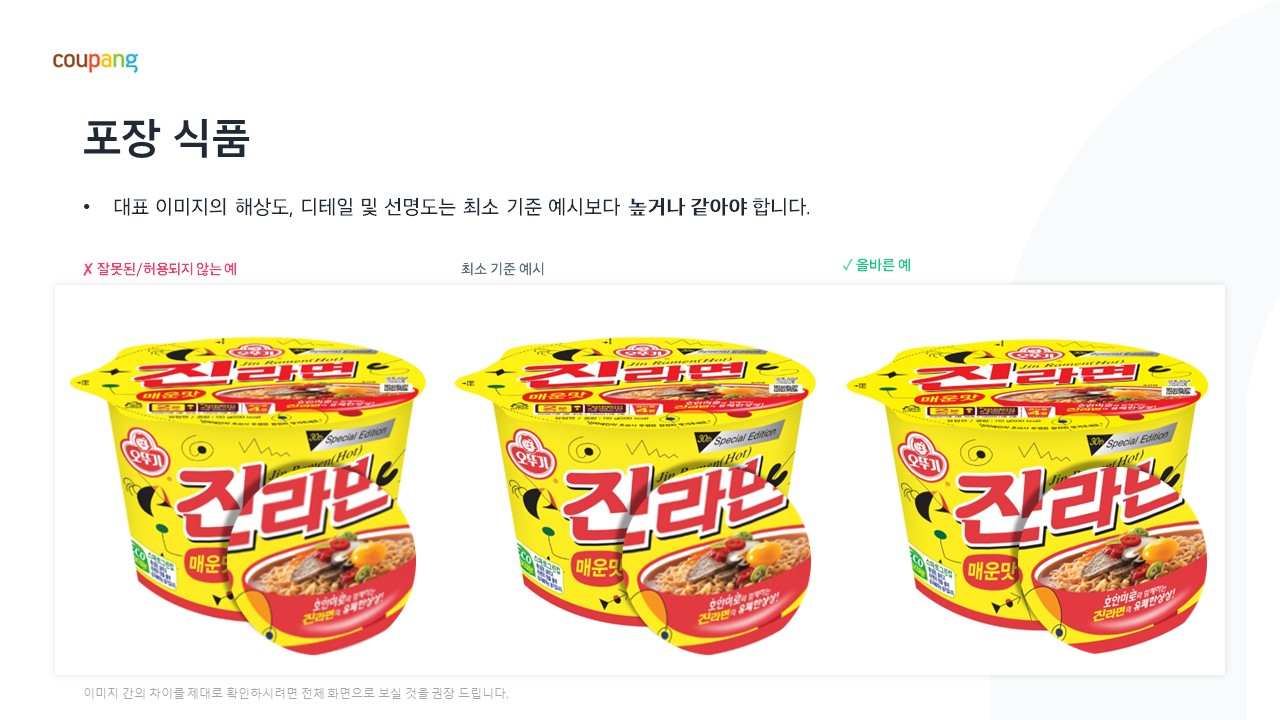Select the 최소 기준 예시 label
Viewport: 1280px width, 720px height.
503,269
